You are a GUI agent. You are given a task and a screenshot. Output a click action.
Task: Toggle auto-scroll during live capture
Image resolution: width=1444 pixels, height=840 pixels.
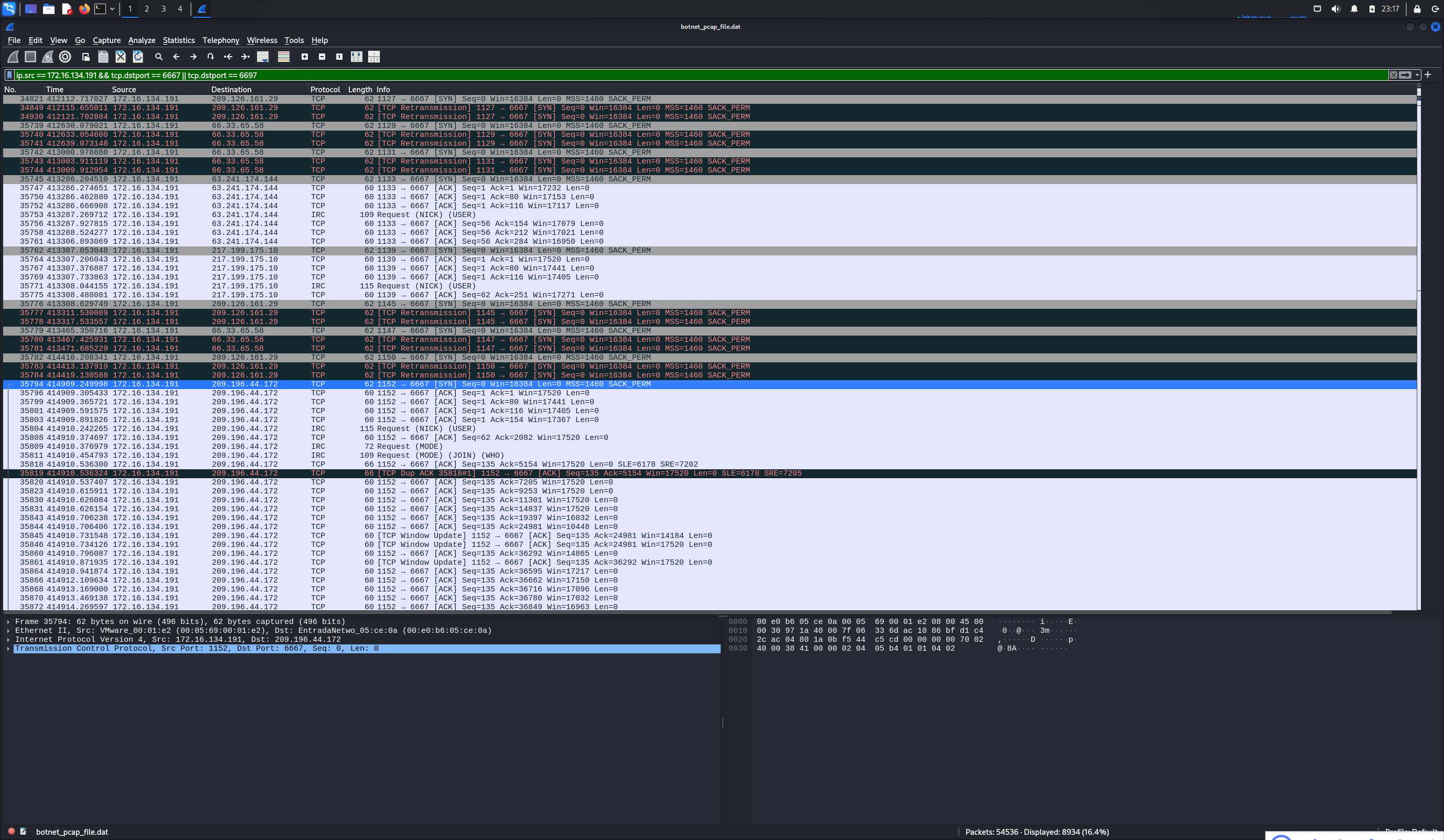coord(262,57)
